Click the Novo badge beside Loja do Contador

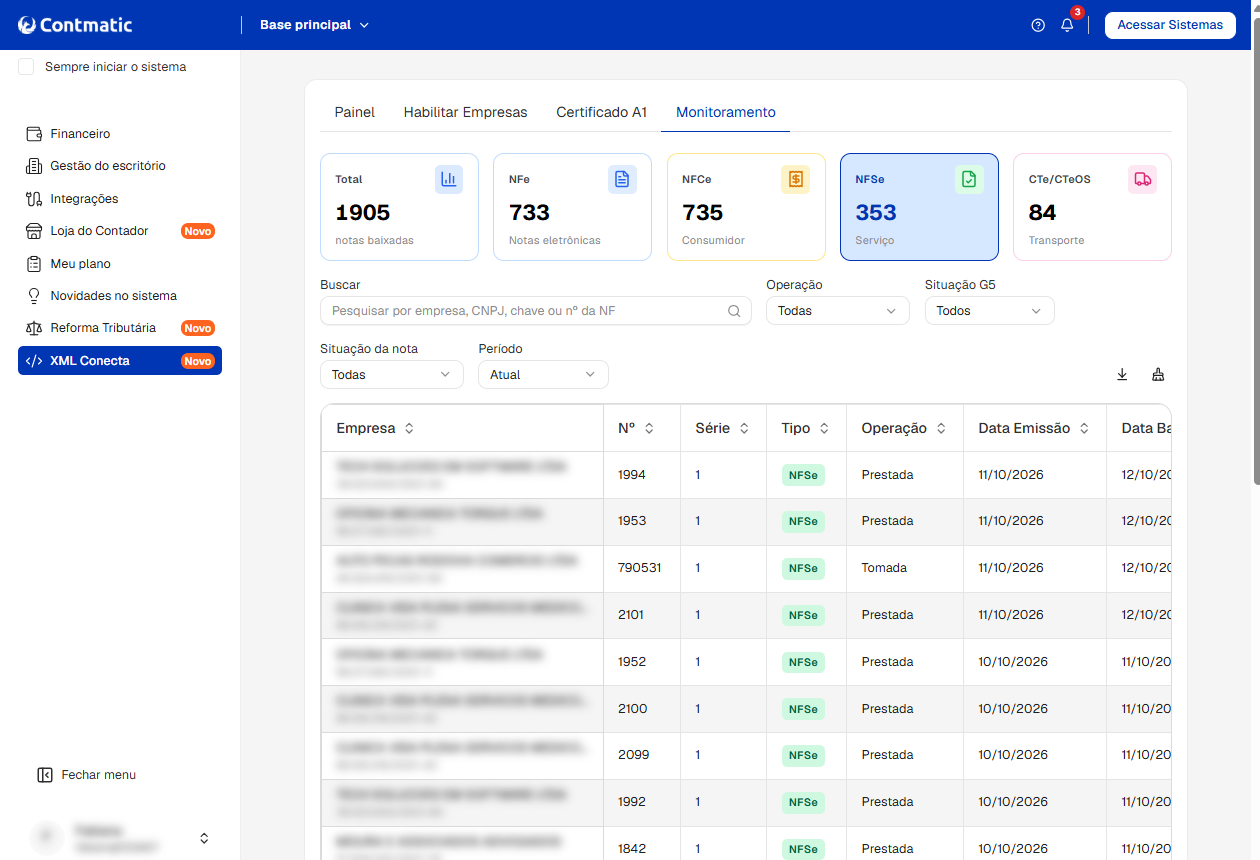tap(198, 231)
